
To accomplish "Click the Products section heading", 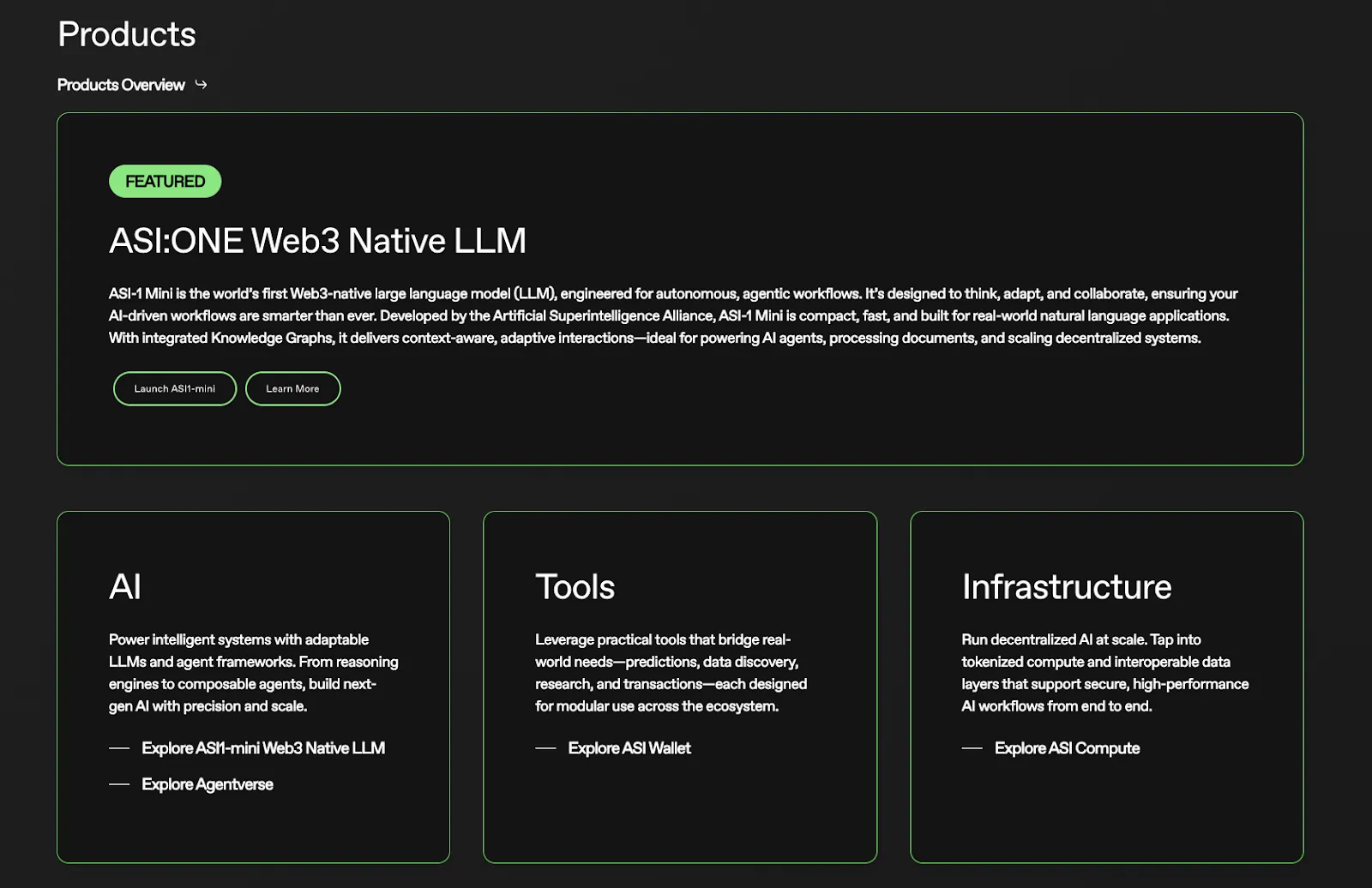I will pos(127,34).
